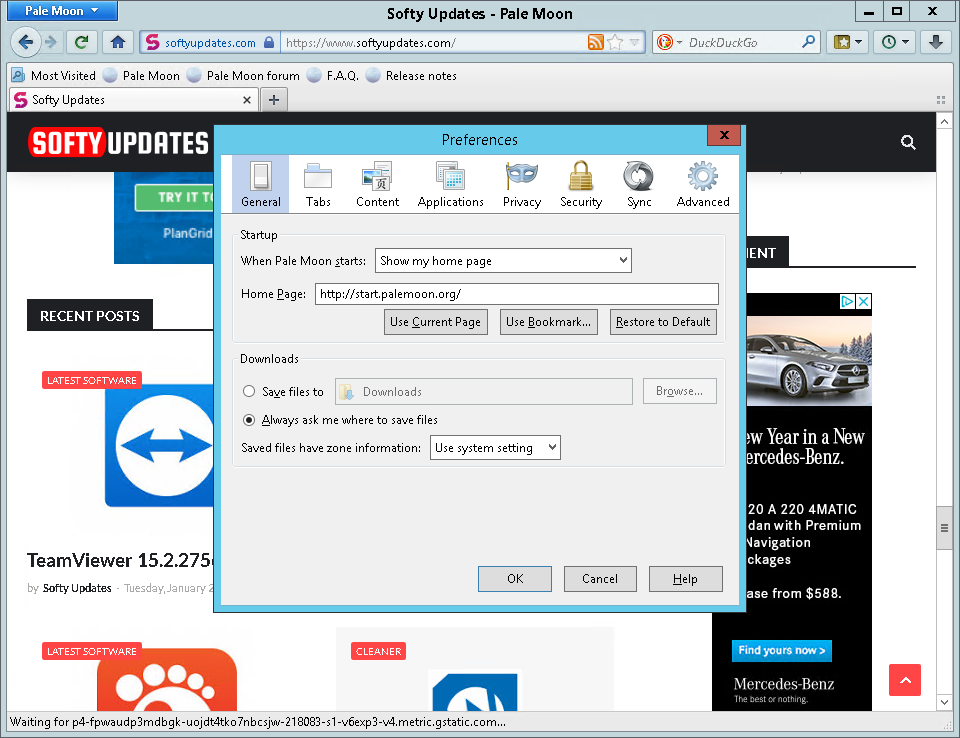Viewport: 960px width, 738px height.
Task: Open the Pale Moon bookmark
Action: point(141,75)
